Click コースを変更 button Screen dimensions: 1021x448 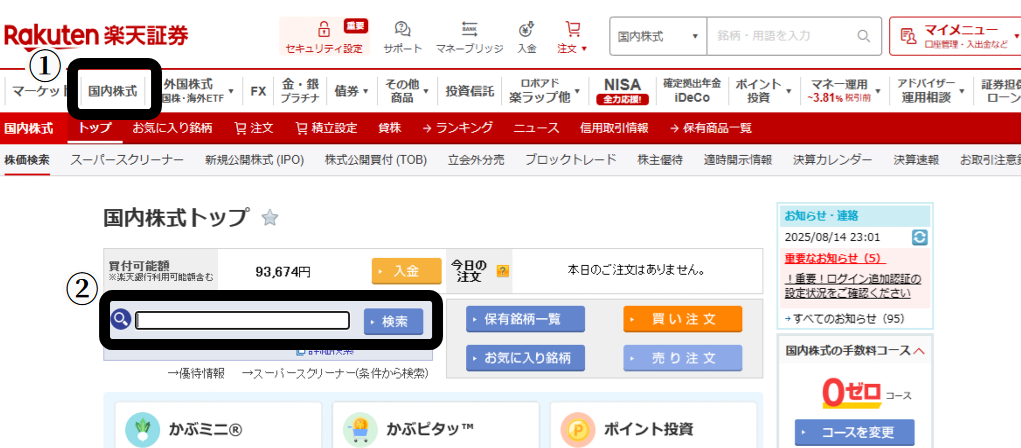854,432
